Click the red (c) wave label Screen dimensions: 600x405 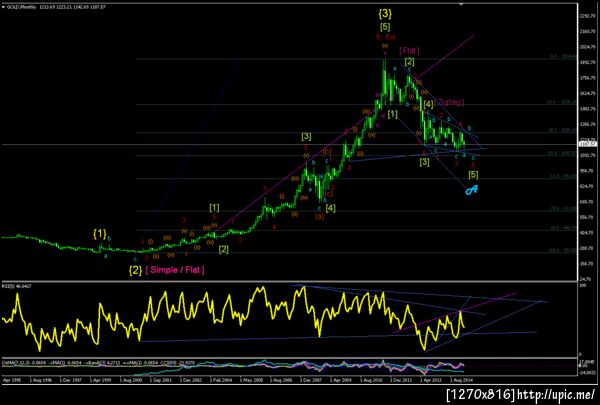tap(328, 194)
